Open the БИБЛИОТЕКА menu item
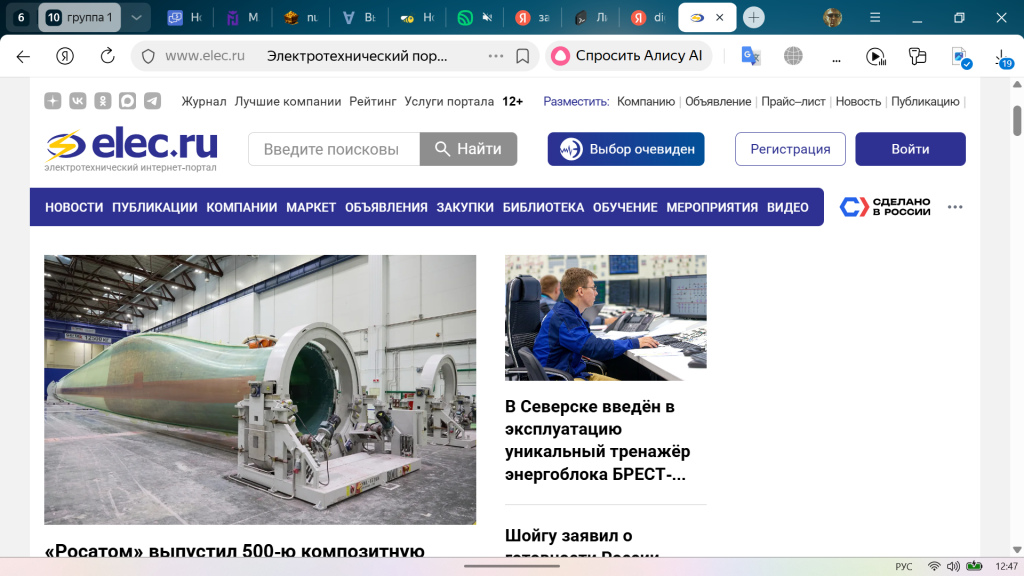1024x576 pixels. coord(543,208)
